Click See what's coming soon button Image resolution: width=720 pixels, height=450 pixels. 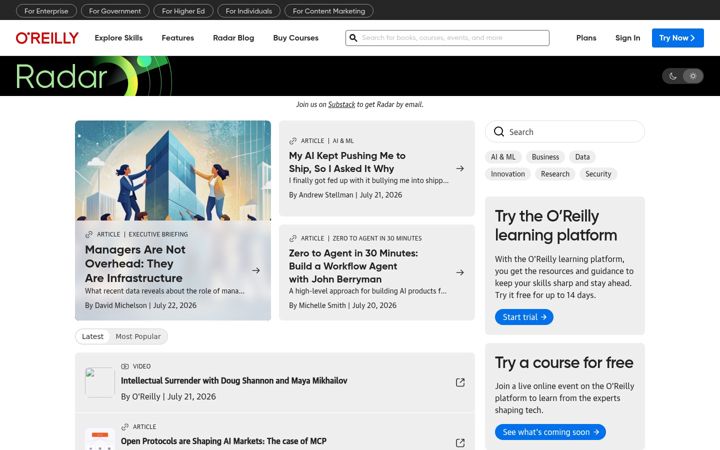point(550,432)
